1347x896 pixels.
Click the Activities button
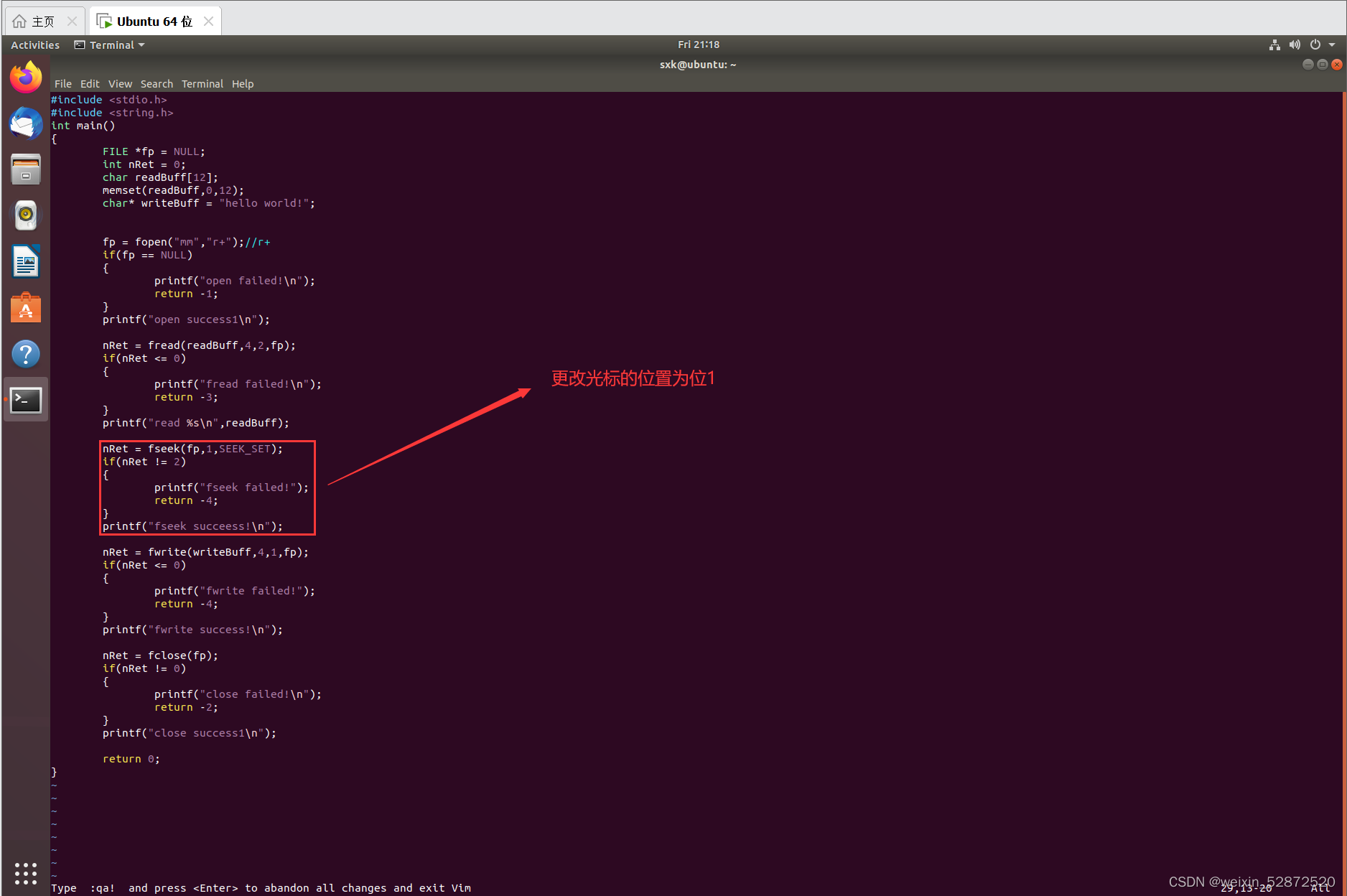(x=34, y=45)
